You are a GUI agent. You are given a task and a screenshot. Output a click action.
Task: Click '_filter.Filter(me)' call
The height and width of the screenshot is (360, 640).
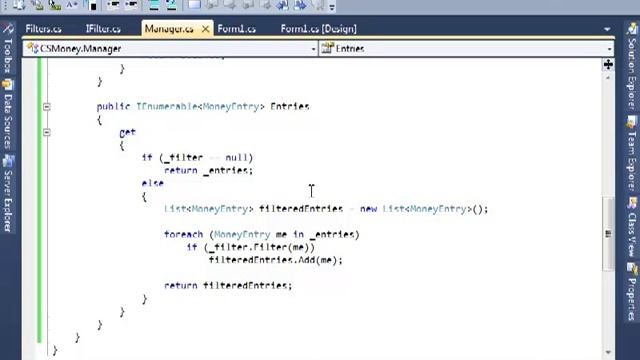(259, 247)
